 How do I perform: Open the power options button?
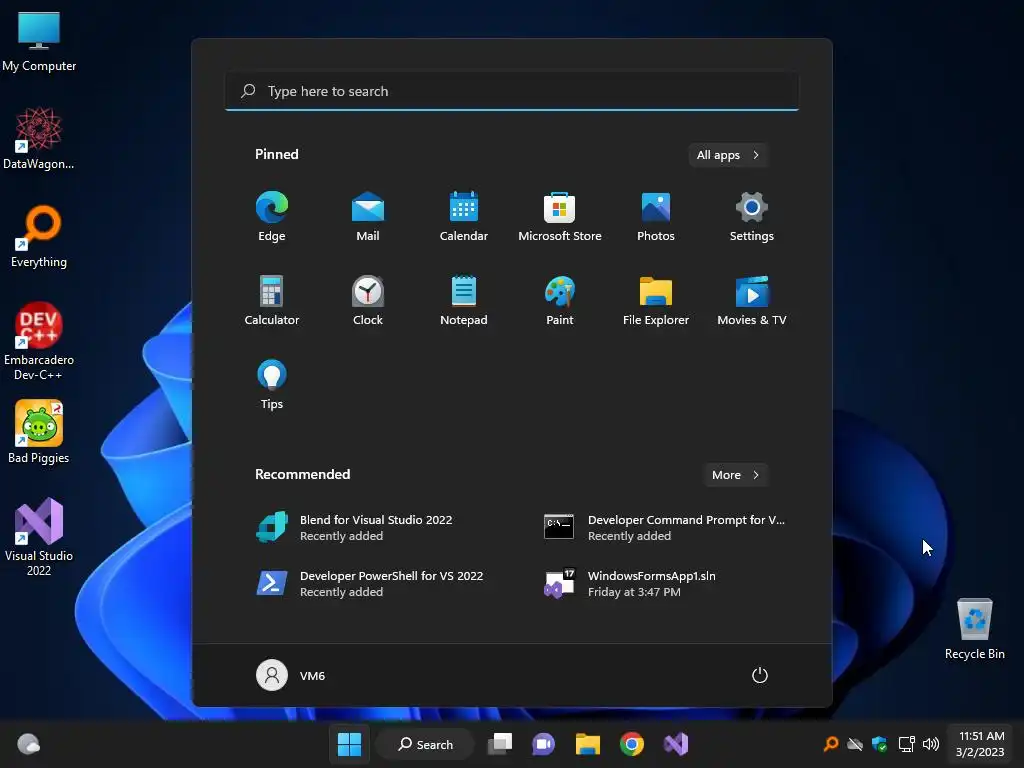[760, 675]
